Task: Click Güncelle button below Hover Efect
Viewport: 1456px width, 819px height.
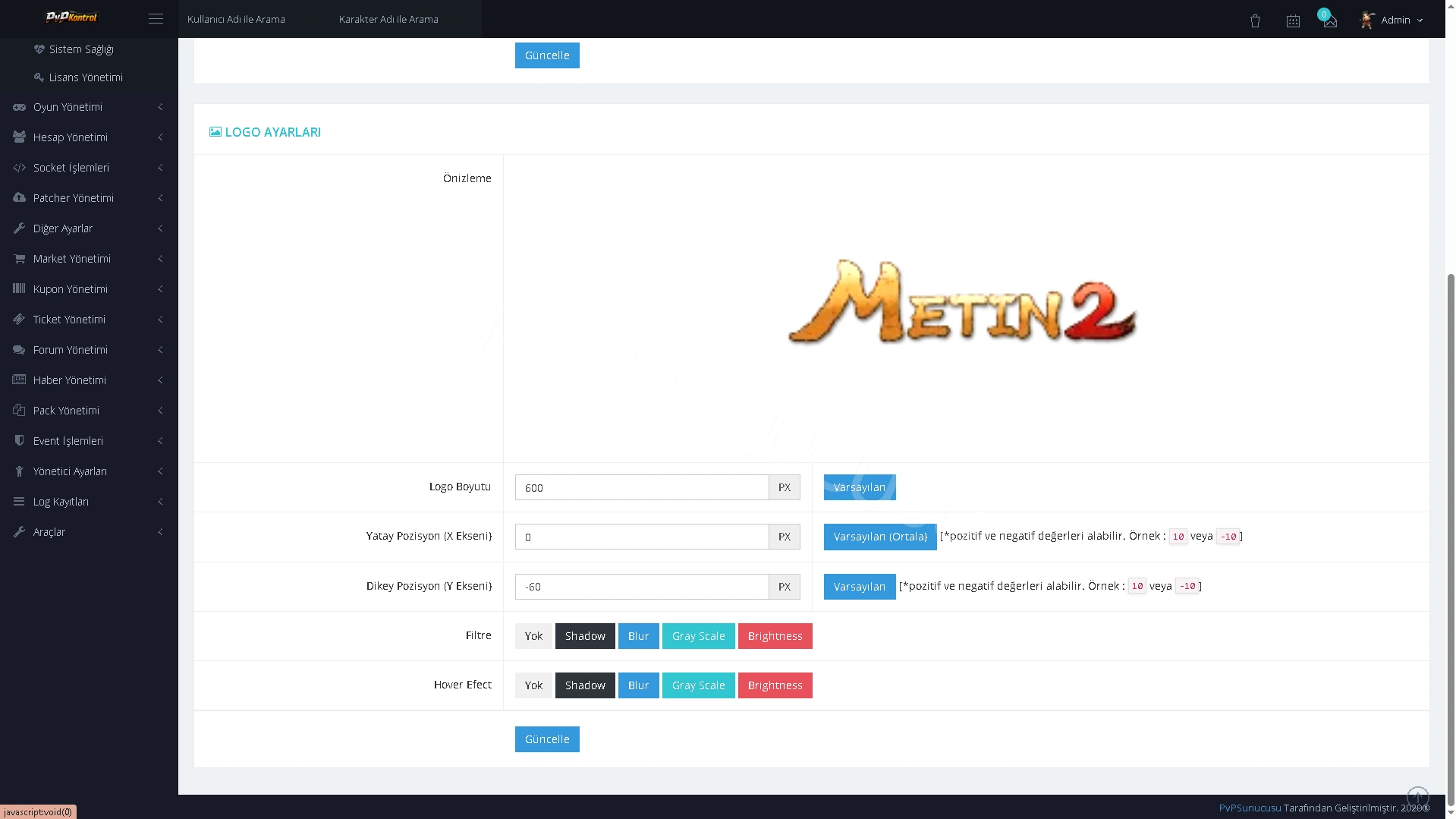Action: (547, 739)
